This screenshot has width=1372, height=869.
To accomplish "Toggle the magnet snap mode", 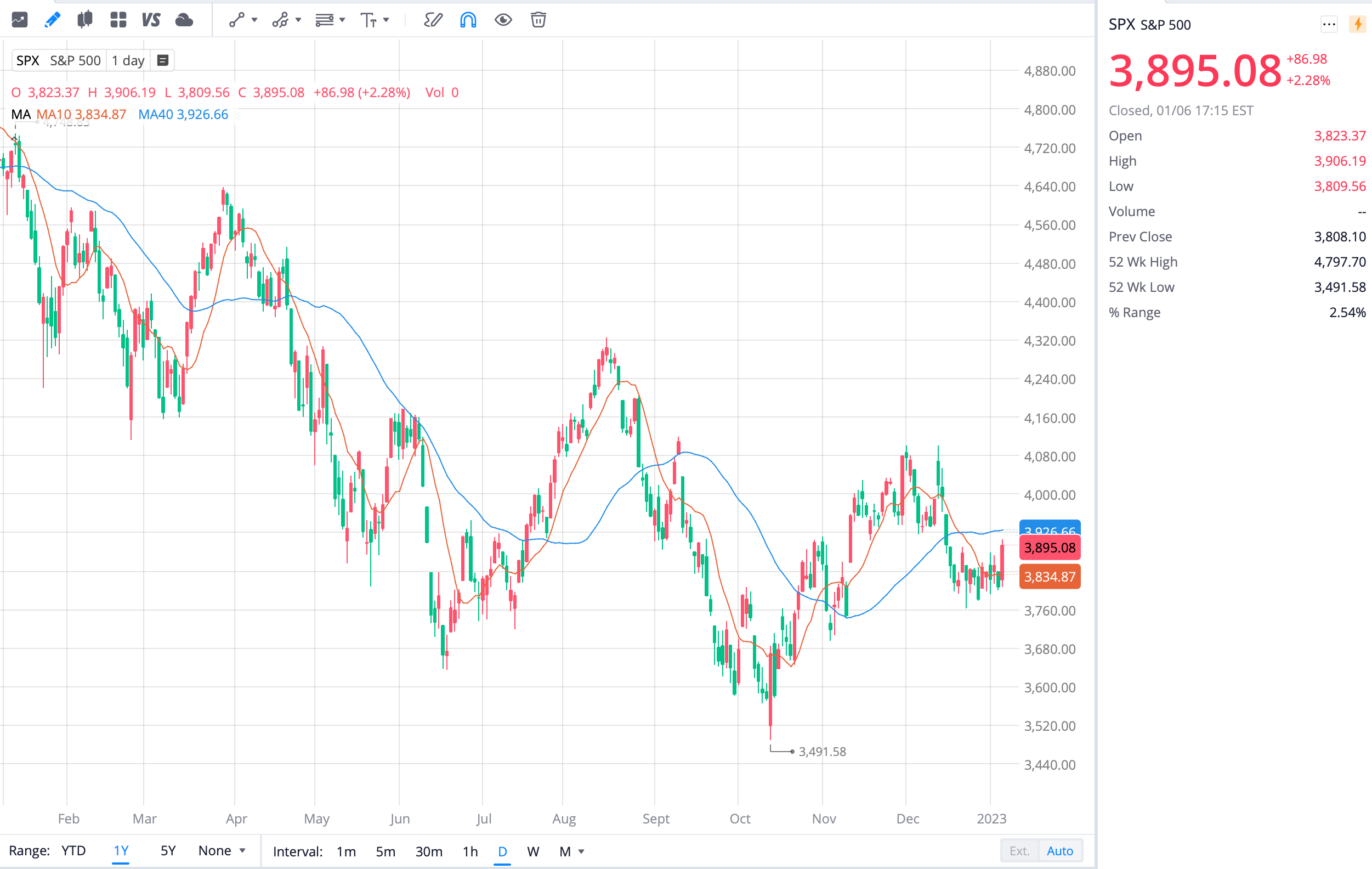I will (x=468, y=20).
